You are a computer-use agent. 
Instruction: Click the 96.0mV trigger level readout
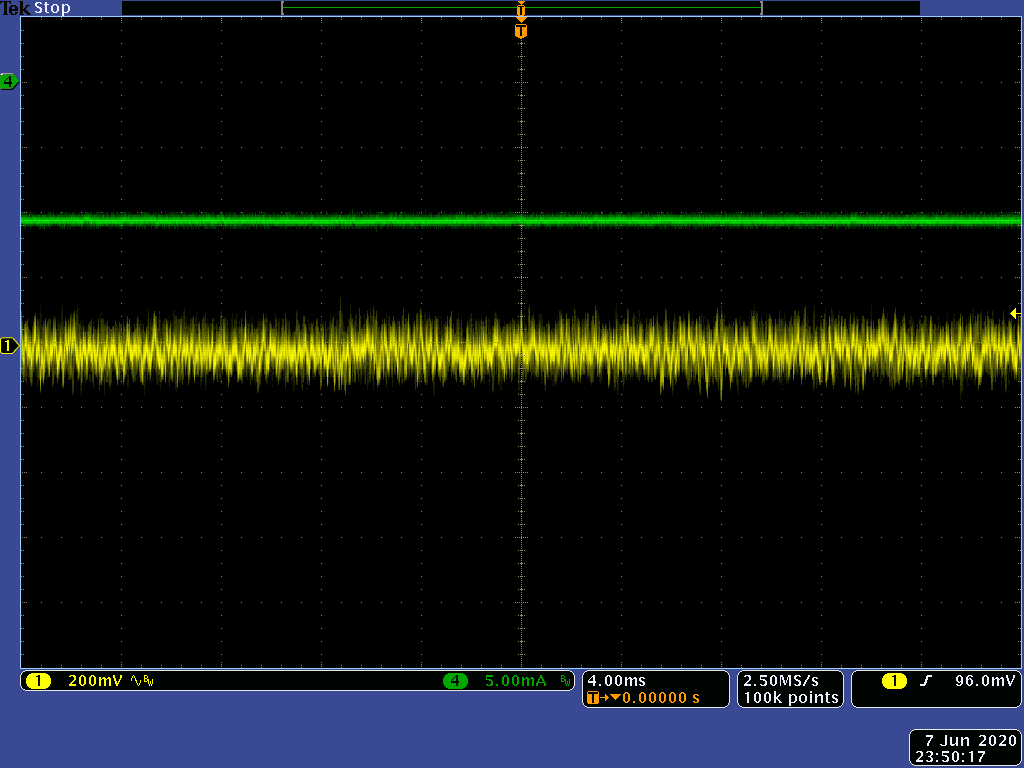tap(985, 681)
